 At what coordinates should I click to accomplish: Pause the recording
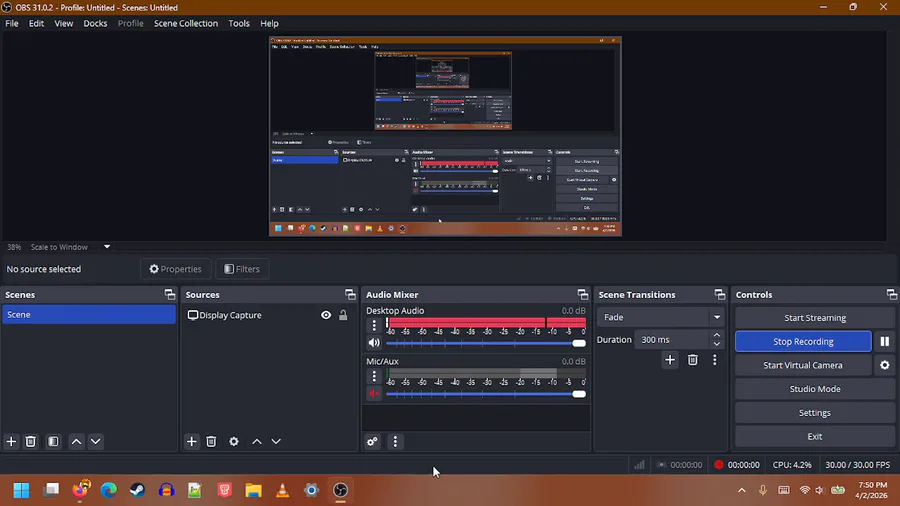tap(885, 341)
